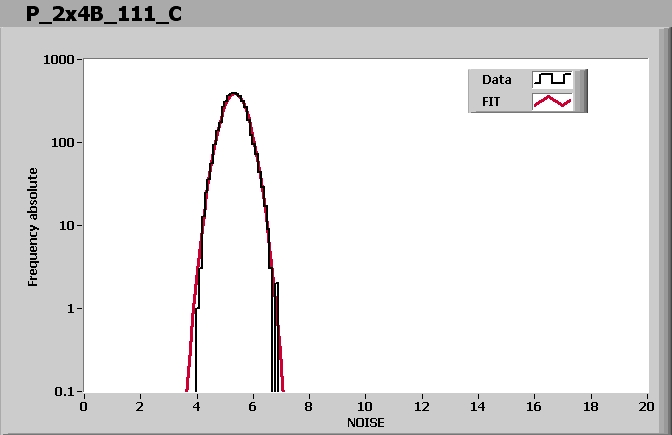Select the 'FIT' legend label
This screenshot has width=672, height=435.
point(491,101)
